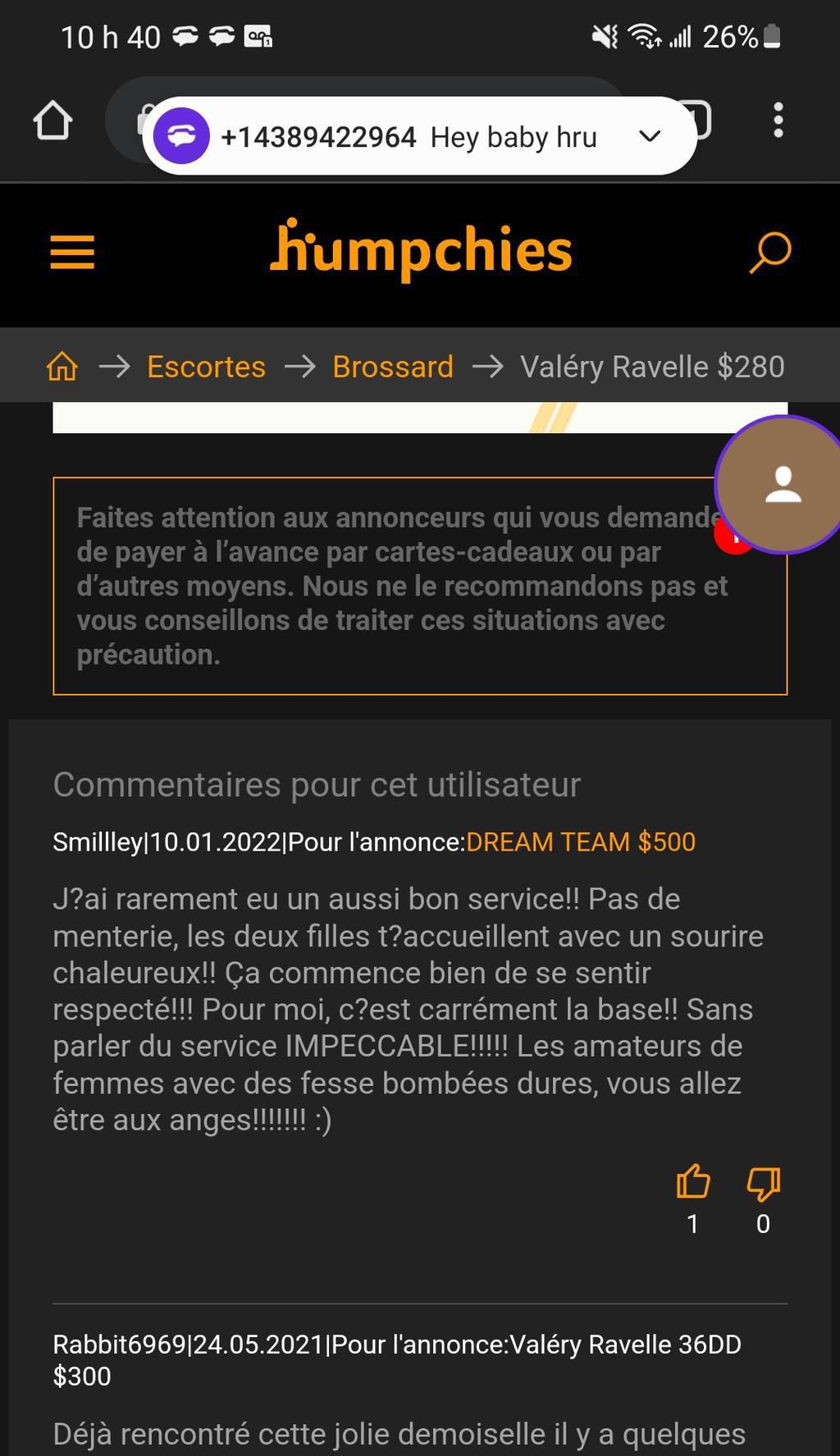The height and width of the screenshot is (1456, 840).
Task: Open the browser tabs switcher button
Action: tap(697, 121)
